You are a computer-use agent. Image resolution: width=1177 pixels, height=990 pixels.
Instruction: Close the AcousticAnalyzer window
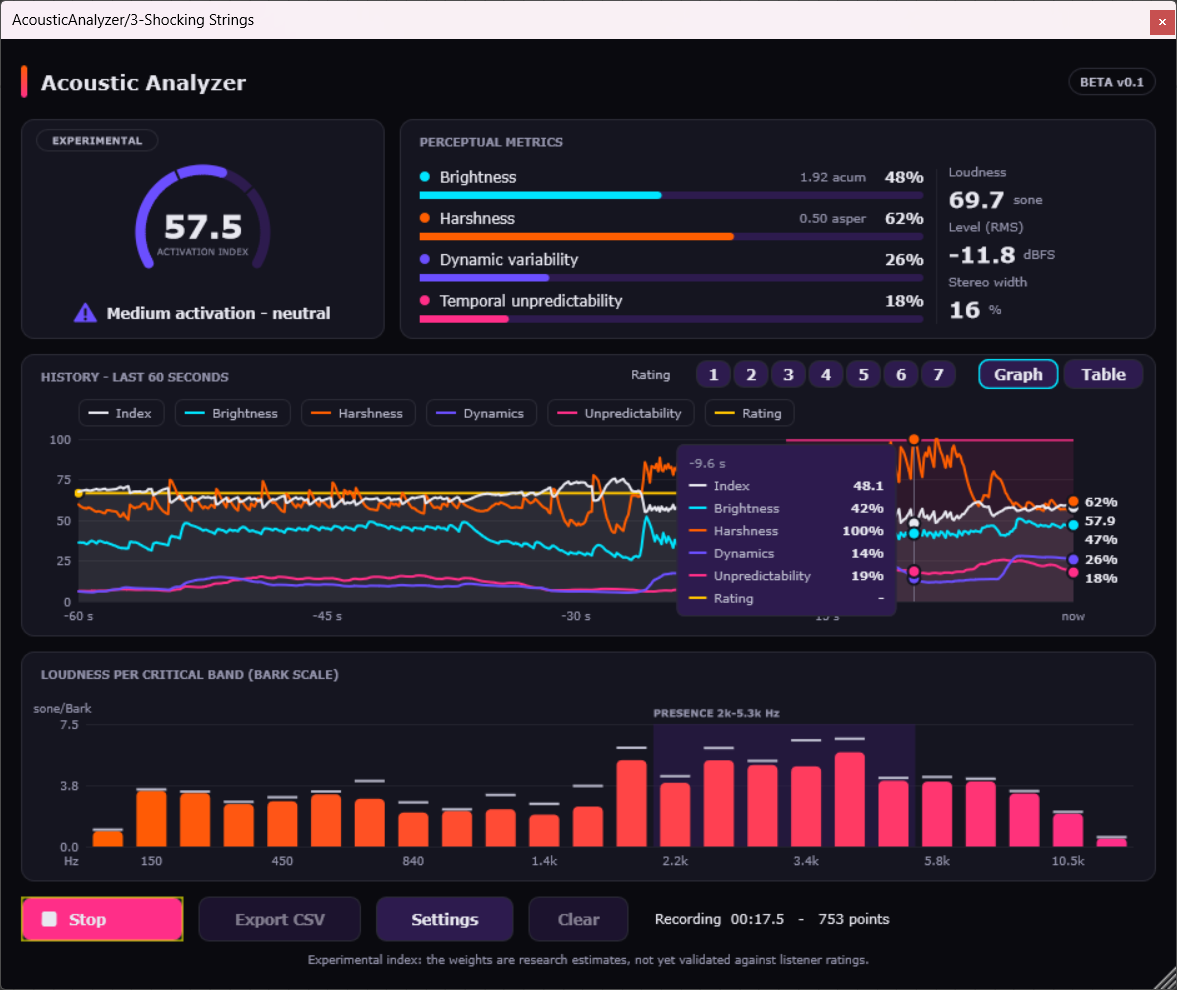click(1161, 22)
